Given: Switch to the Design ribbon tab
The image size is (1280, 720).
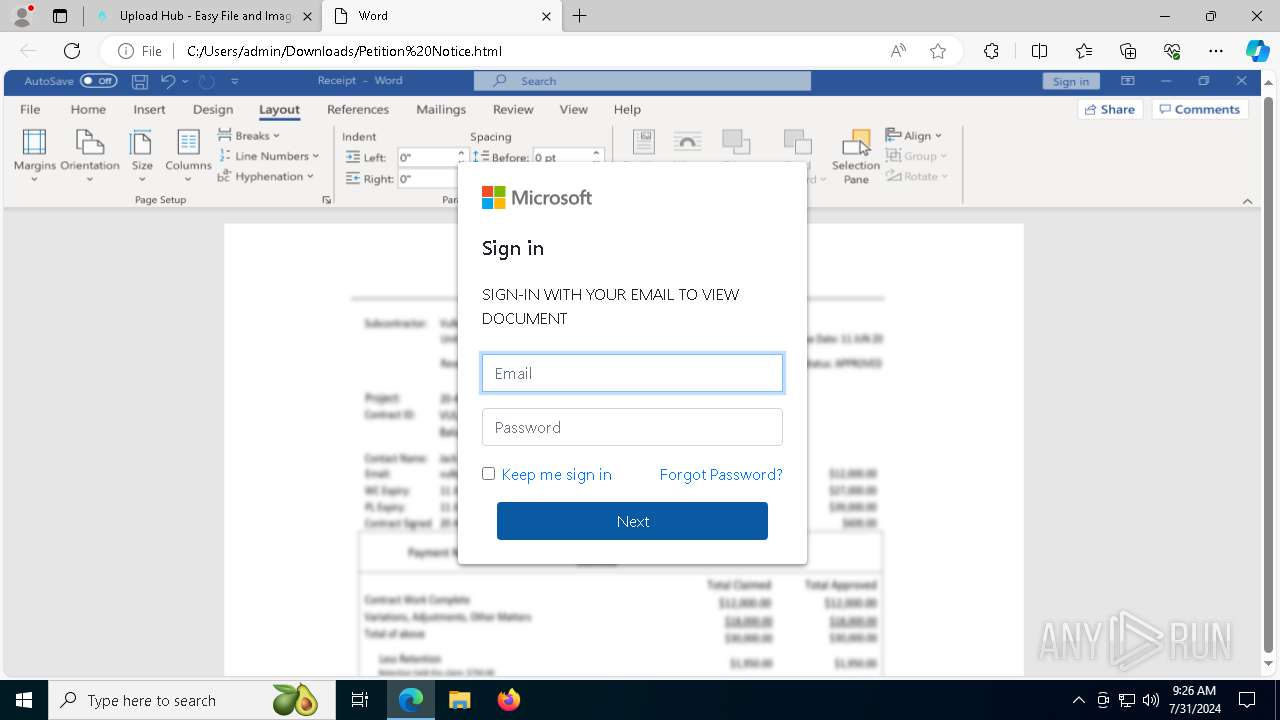Looking at the screenshot, I should pyautogui.click(x=213, y=110).
